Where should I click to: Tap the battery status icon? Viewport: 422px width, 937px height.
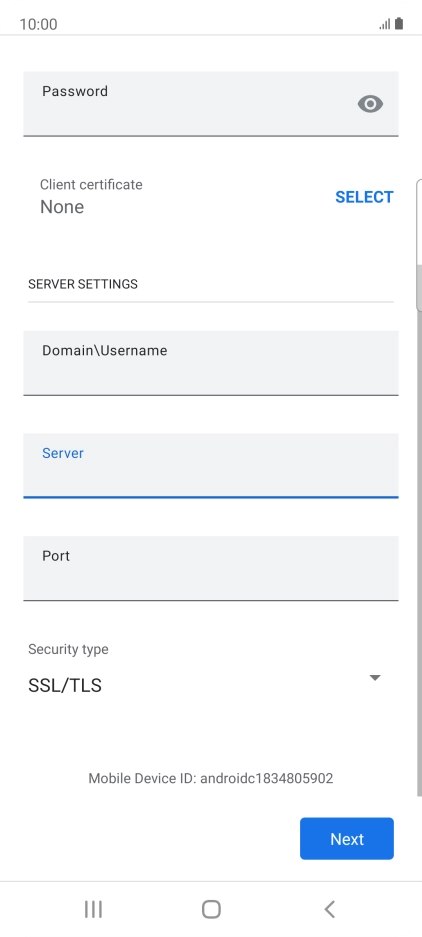(399, 24)
